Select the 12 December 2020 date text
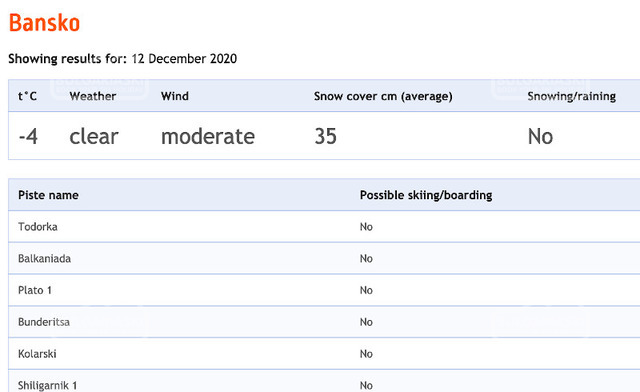The width and height of the screenshot is (640, 392). [x=184, y=59]
